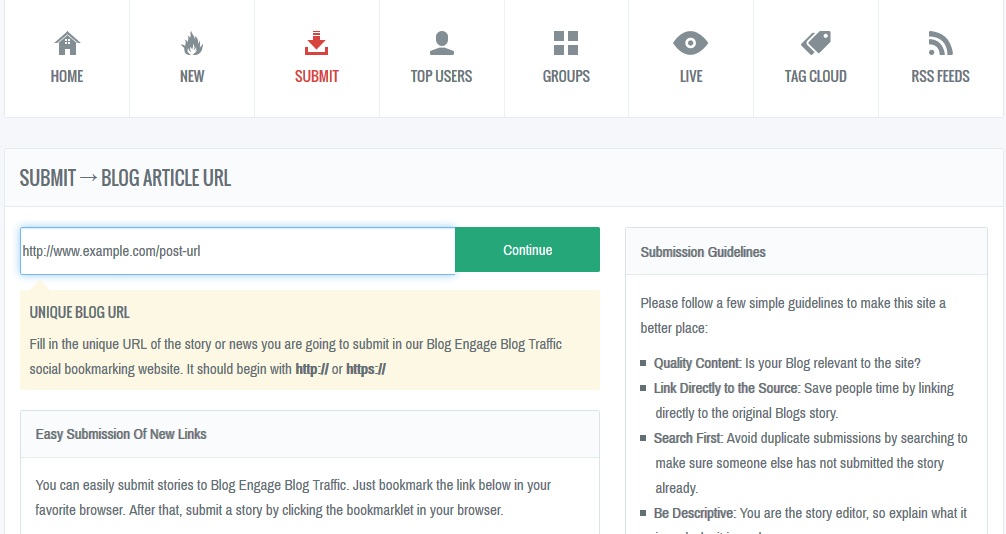
Task: Click the Submission Guidelines panel header
Action: click(x=703, y=252)
